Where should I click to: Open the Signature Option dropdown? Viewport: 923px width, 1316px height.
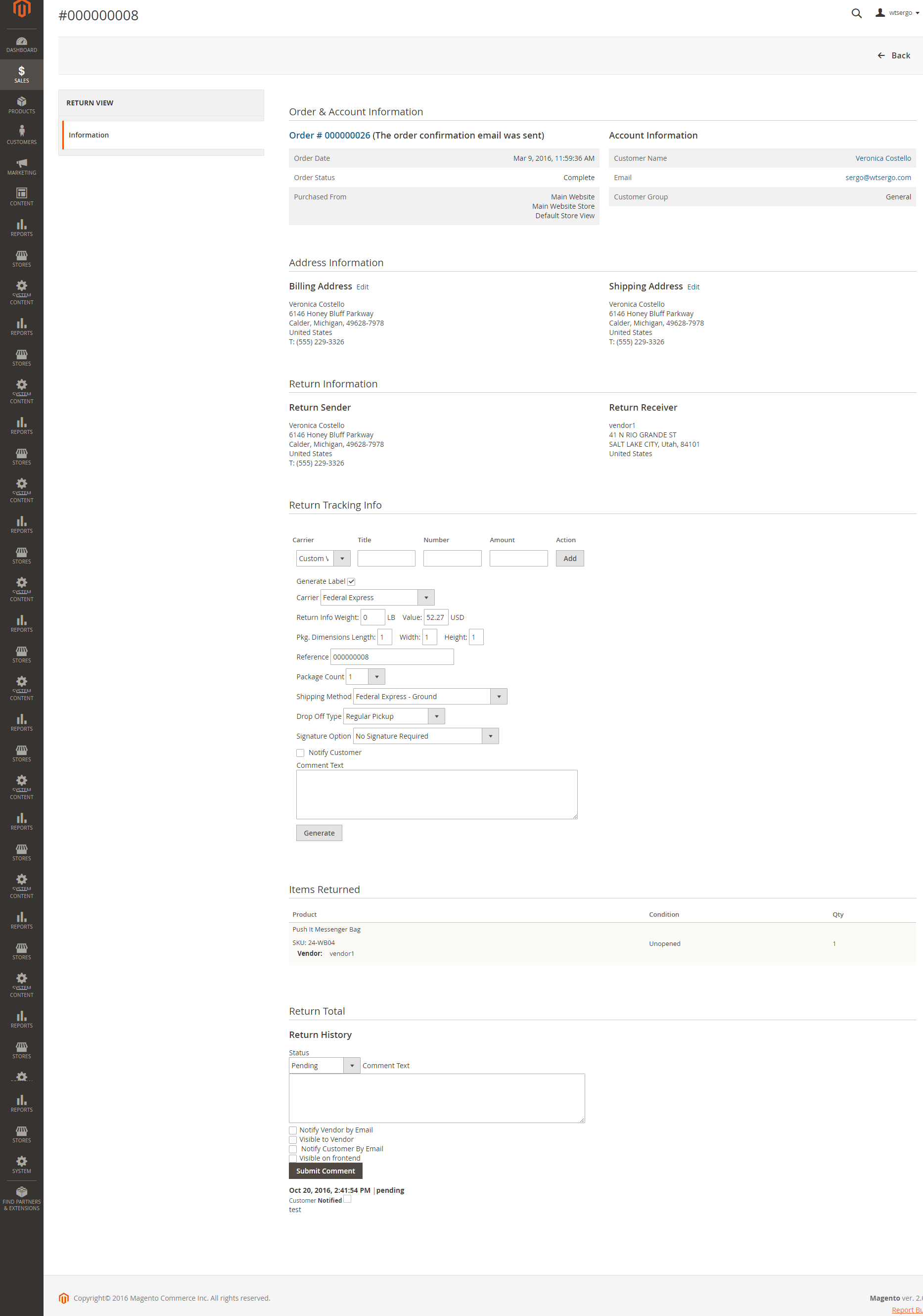pyautogui.click(x=426, y=736)
